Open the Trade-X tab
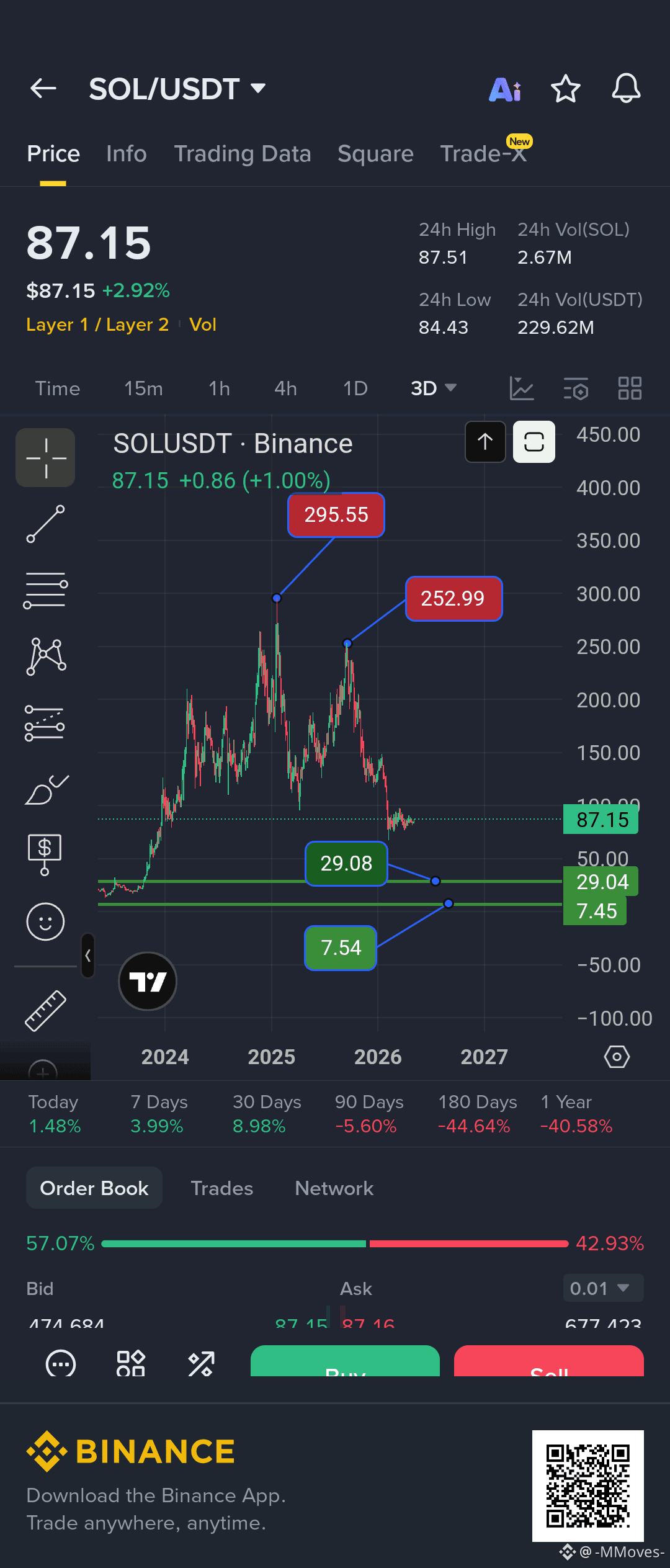This screenshot has width=670, height=1568. [x=484, y=153]
